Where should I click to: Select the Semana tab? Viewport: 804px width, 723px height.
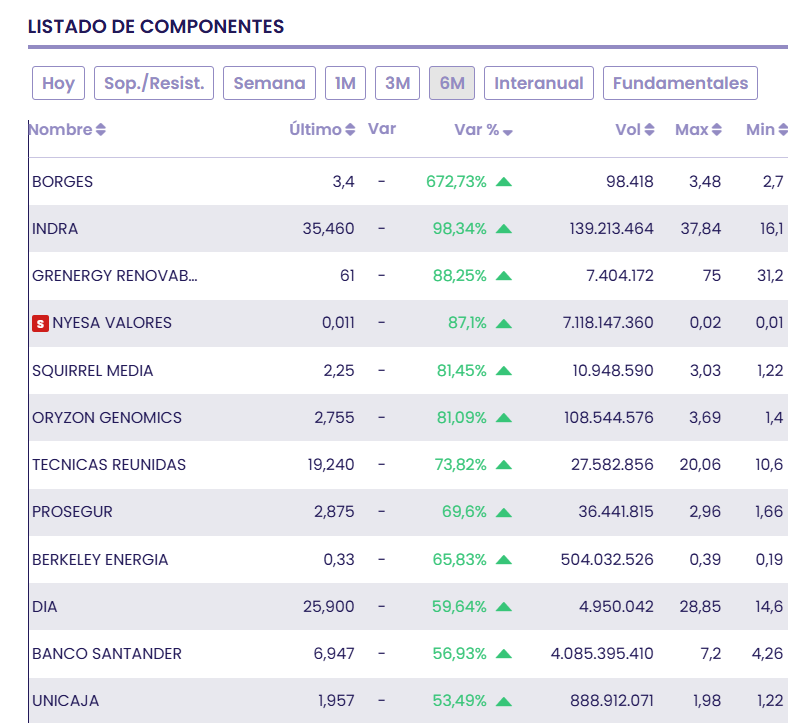point(269,83)
